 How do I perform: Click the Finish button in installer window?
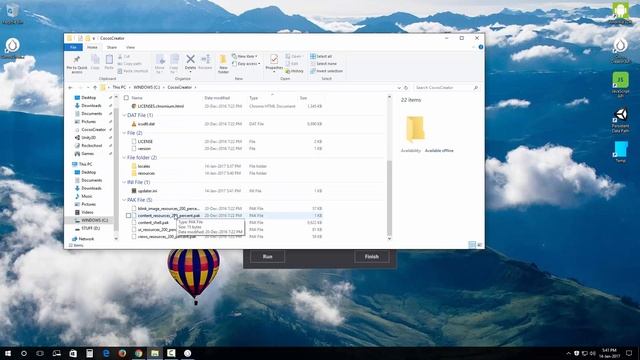(x=371, y=257)
